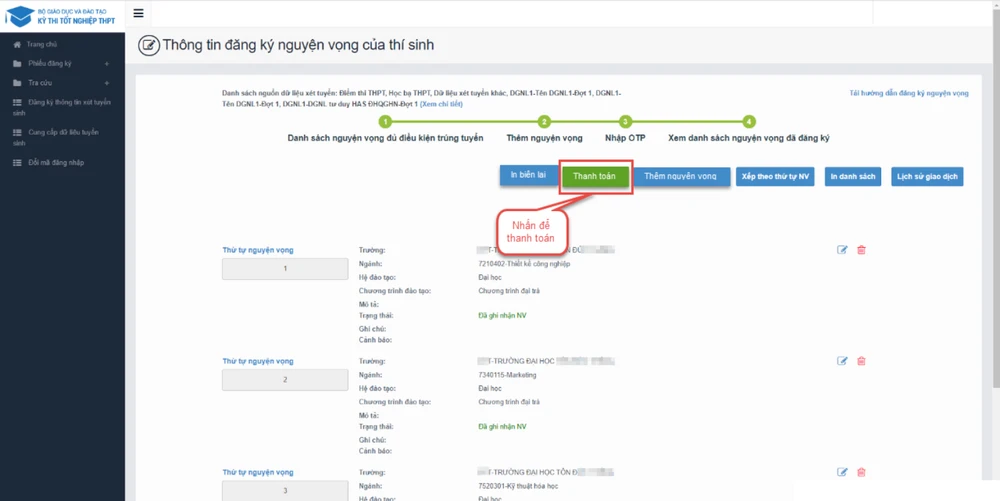The image size is (1000, 501).
Task: Edit nguyện vọng 1 with pencil icon
Action: click(842, 250)
